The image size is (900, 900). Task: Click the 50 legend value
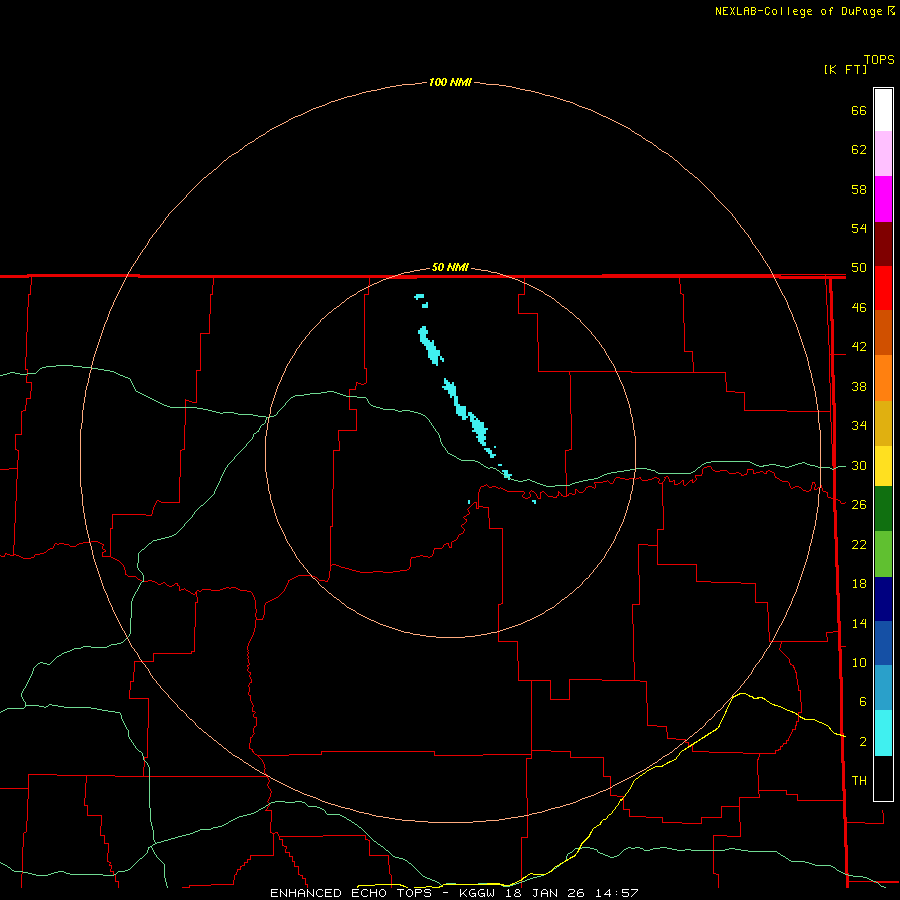(859, 268)
